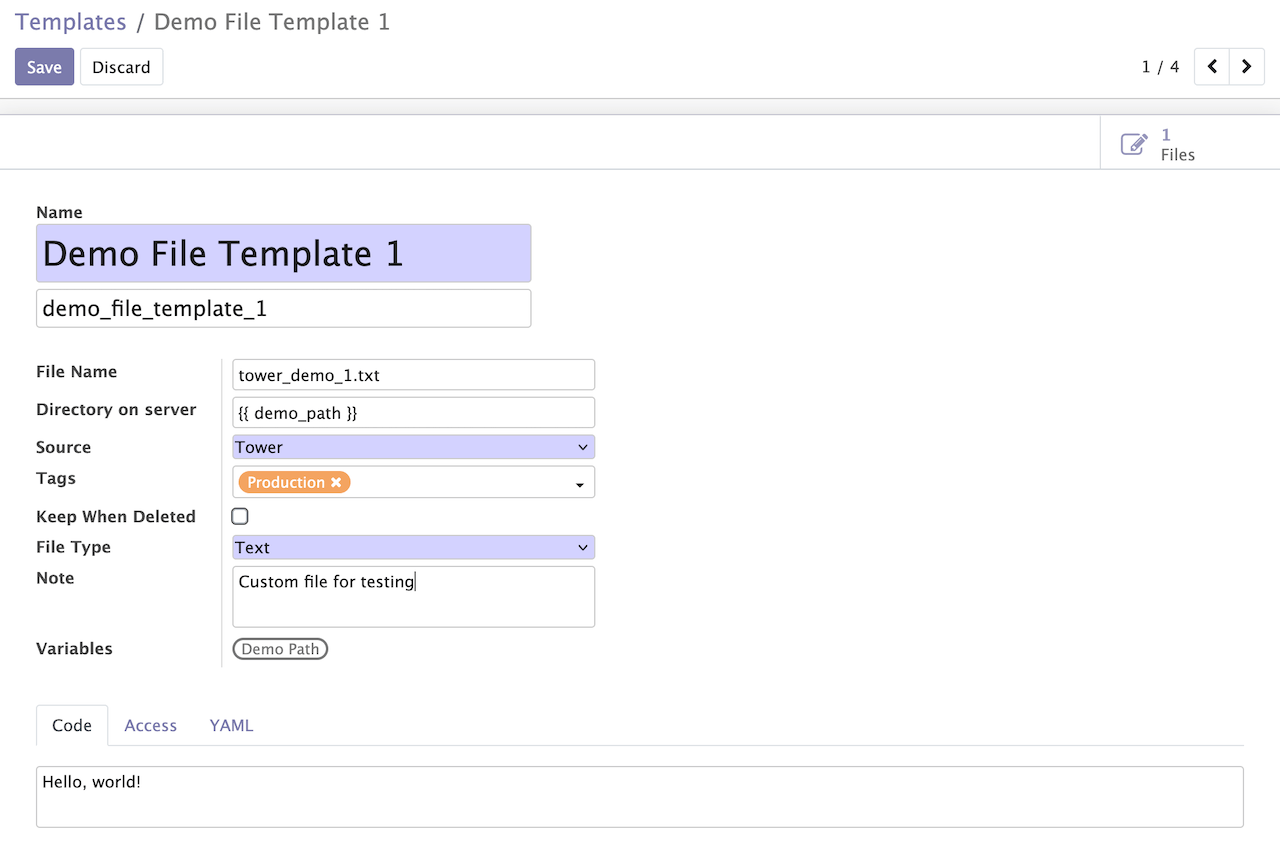Go to the previous record with left chevron
This screenshot has height=849, width=1280.
(x=1211, y=66)
